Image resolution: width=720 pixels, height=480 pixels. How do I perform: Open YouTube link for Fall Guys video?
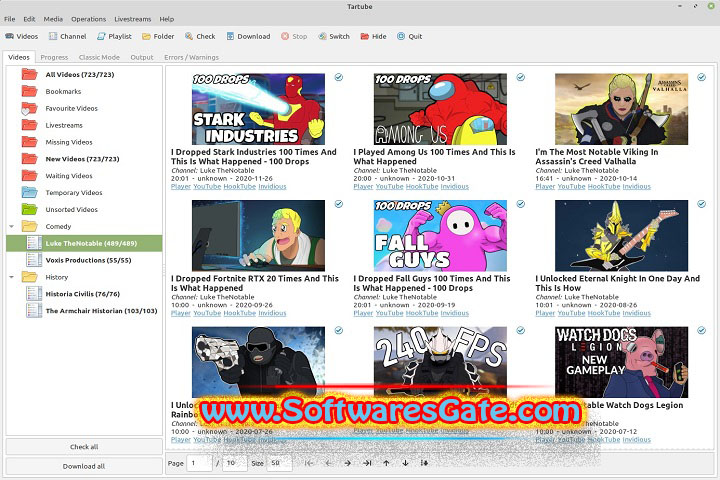click(389, 313)
